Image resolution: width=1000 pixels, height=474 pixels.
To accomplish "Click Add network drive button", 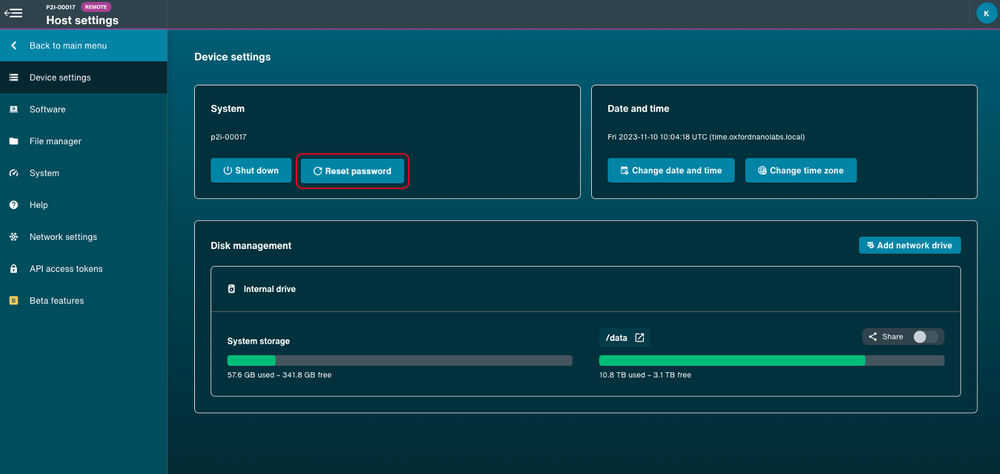I will point(909,246).
